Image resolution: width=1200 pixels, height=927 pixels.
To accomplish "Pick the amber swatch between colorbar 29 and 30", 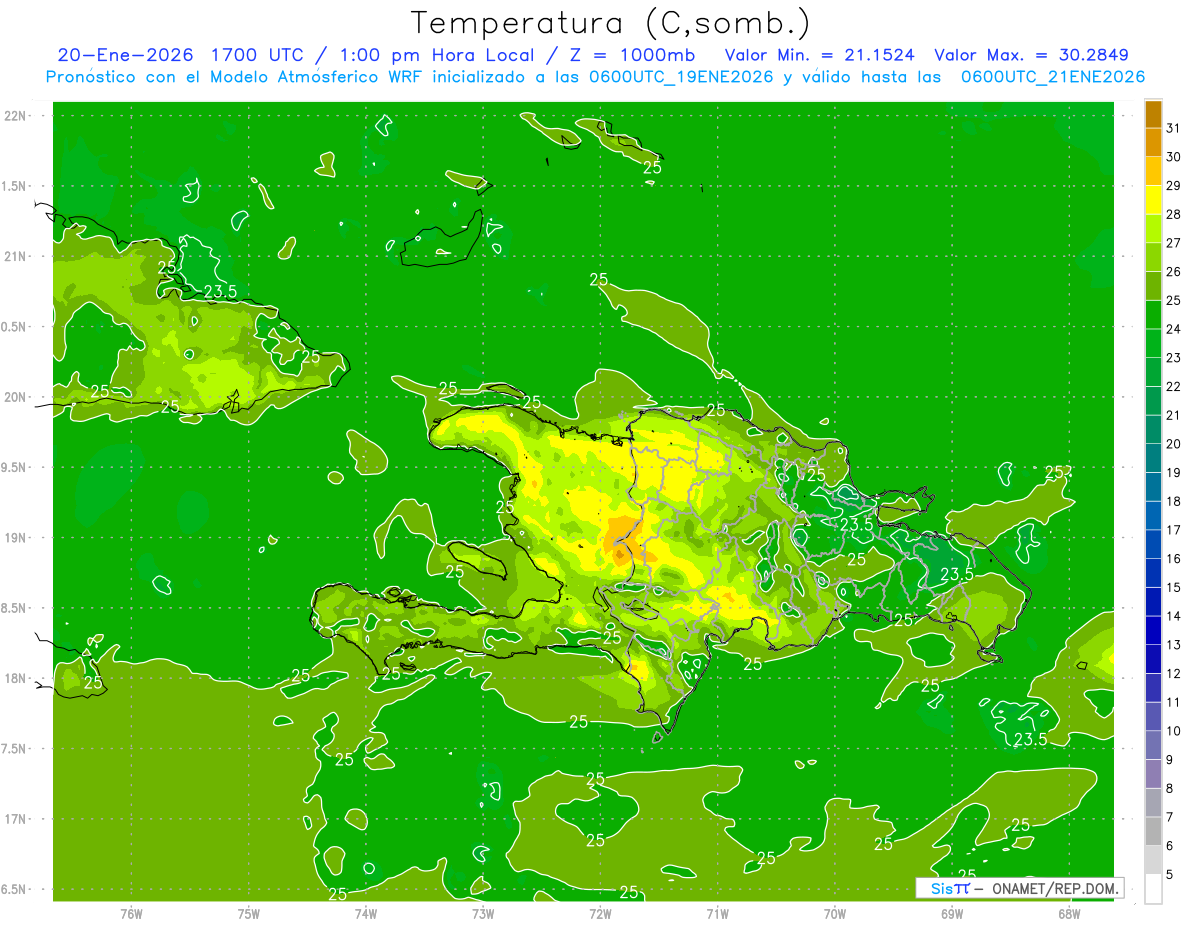I will tap(1153, 171).
